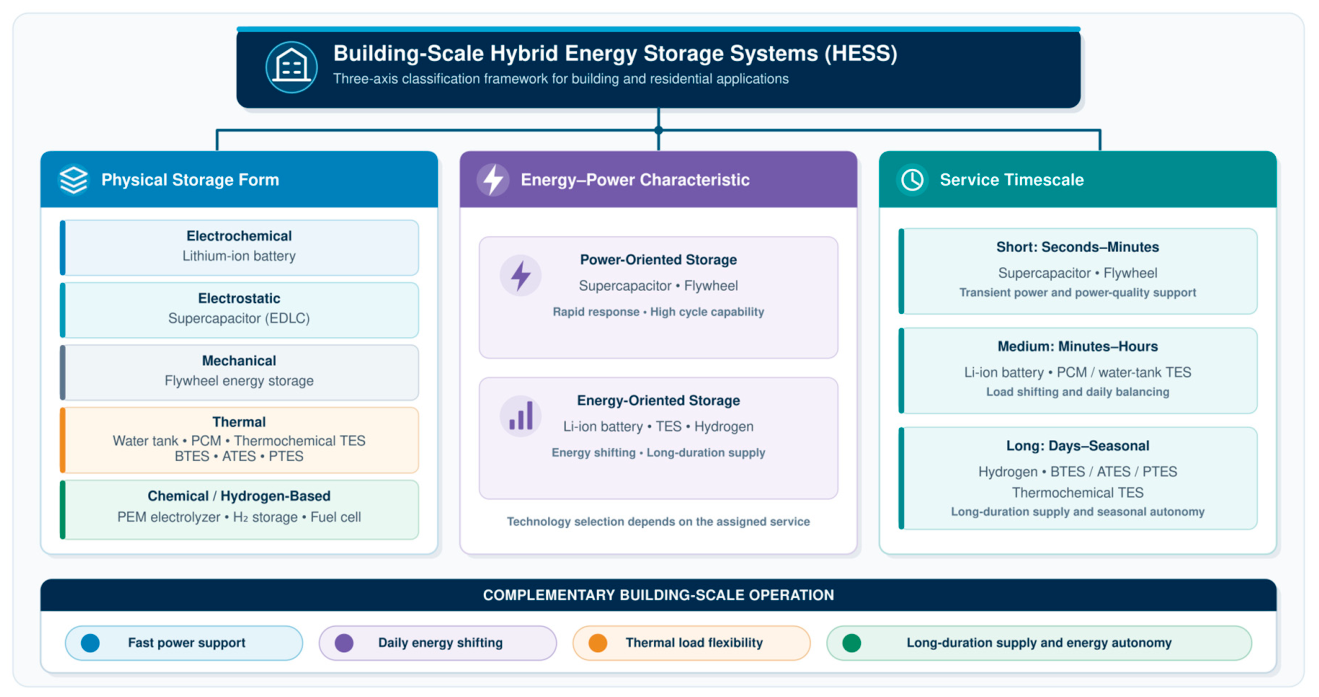1319x697 pixels.
Task: Pick the purple dot beside Daily energy shifting
Action: [x=344, y=643]
